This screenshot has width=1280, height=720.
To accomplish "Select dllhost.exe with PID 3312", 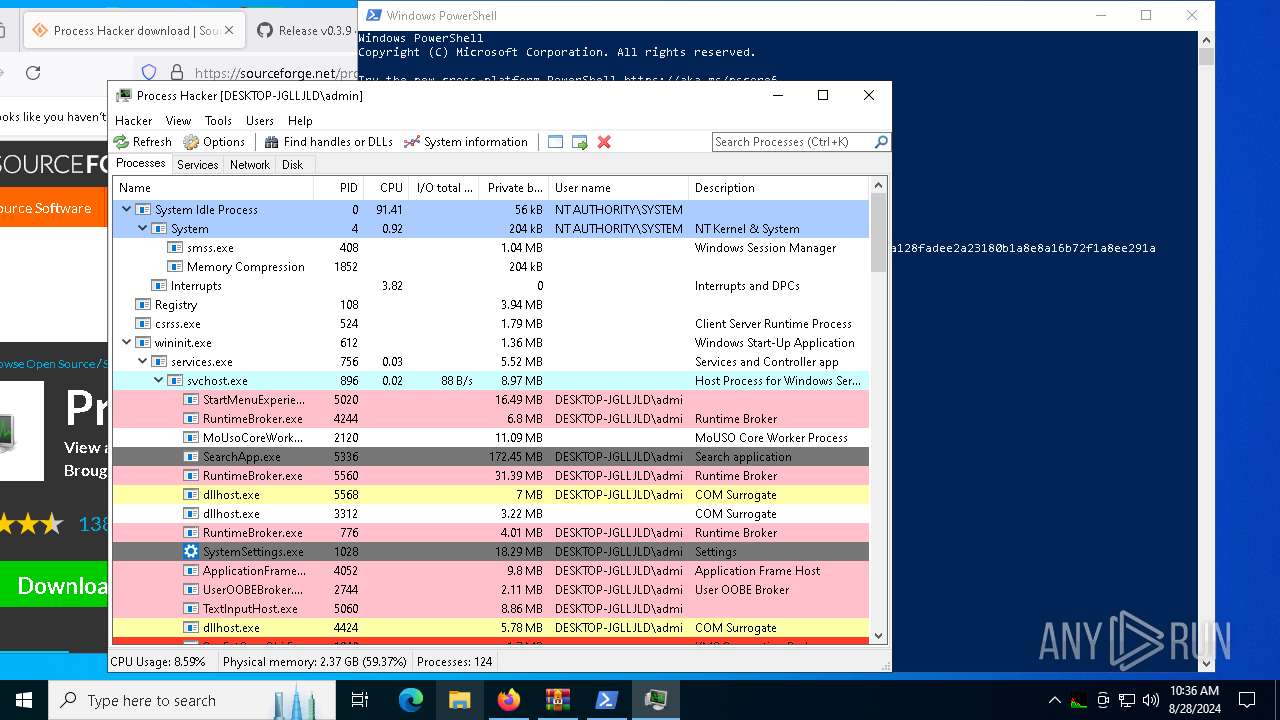I will click(491, 514).
